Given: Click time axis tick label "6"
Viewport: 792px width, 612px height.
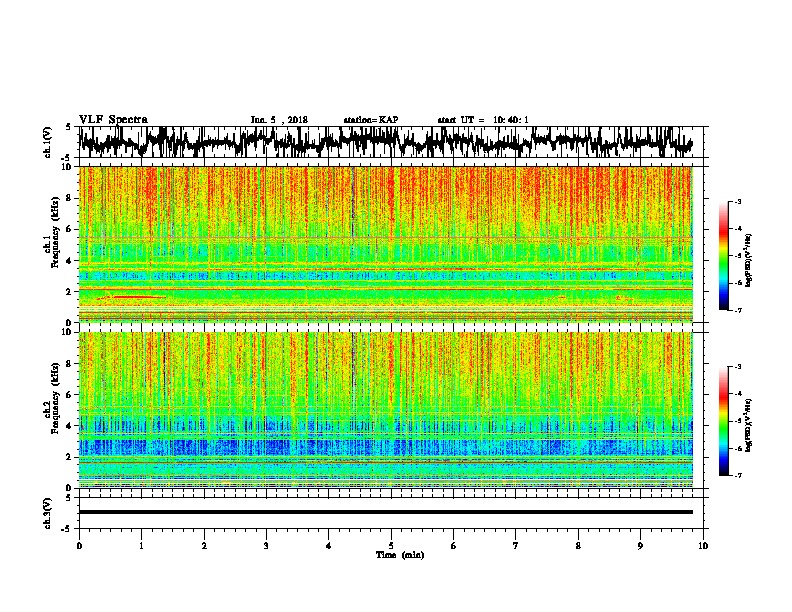Looking at the screenshot, I should pos(454,546).
